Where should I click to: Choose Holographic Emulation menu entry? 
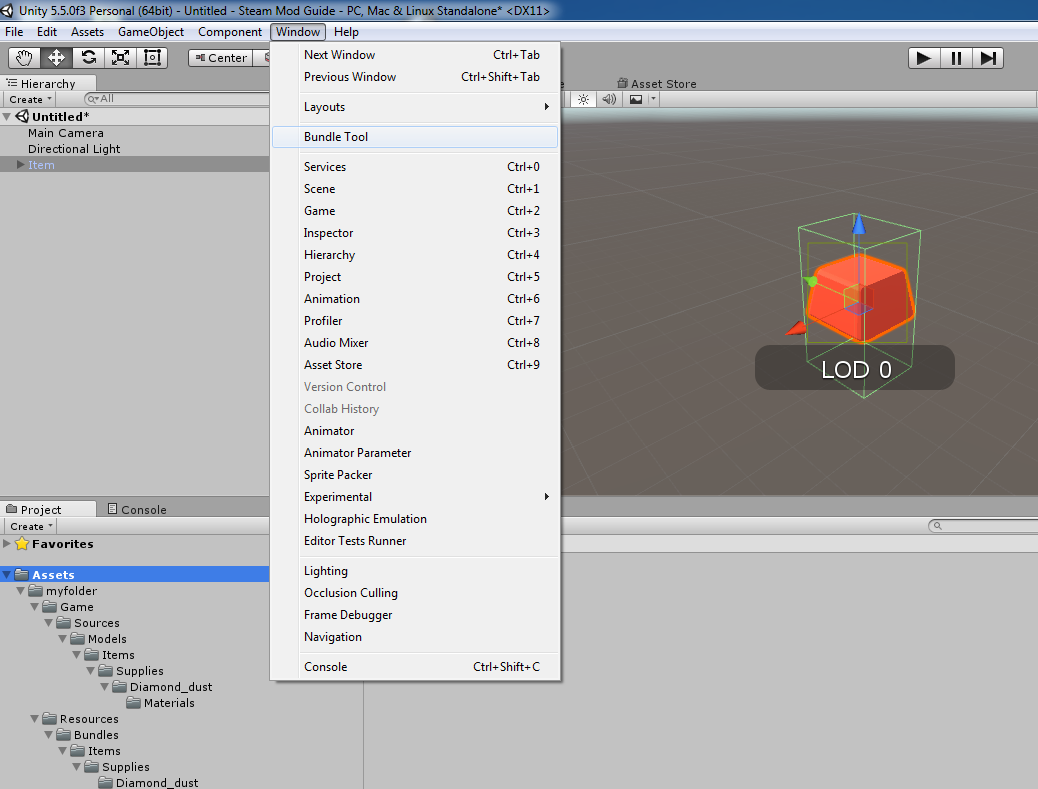coord(415,519)
